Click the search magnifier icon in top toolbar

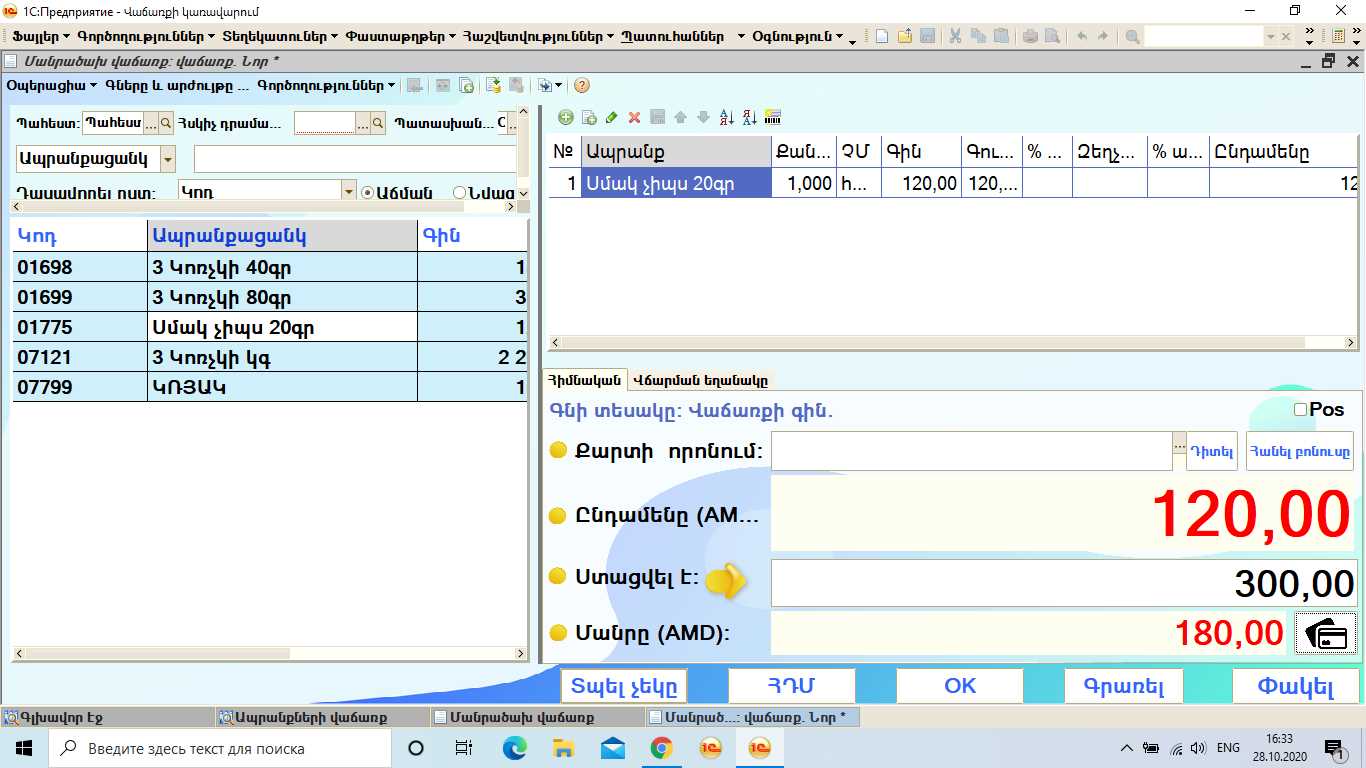coord(1132,36)
